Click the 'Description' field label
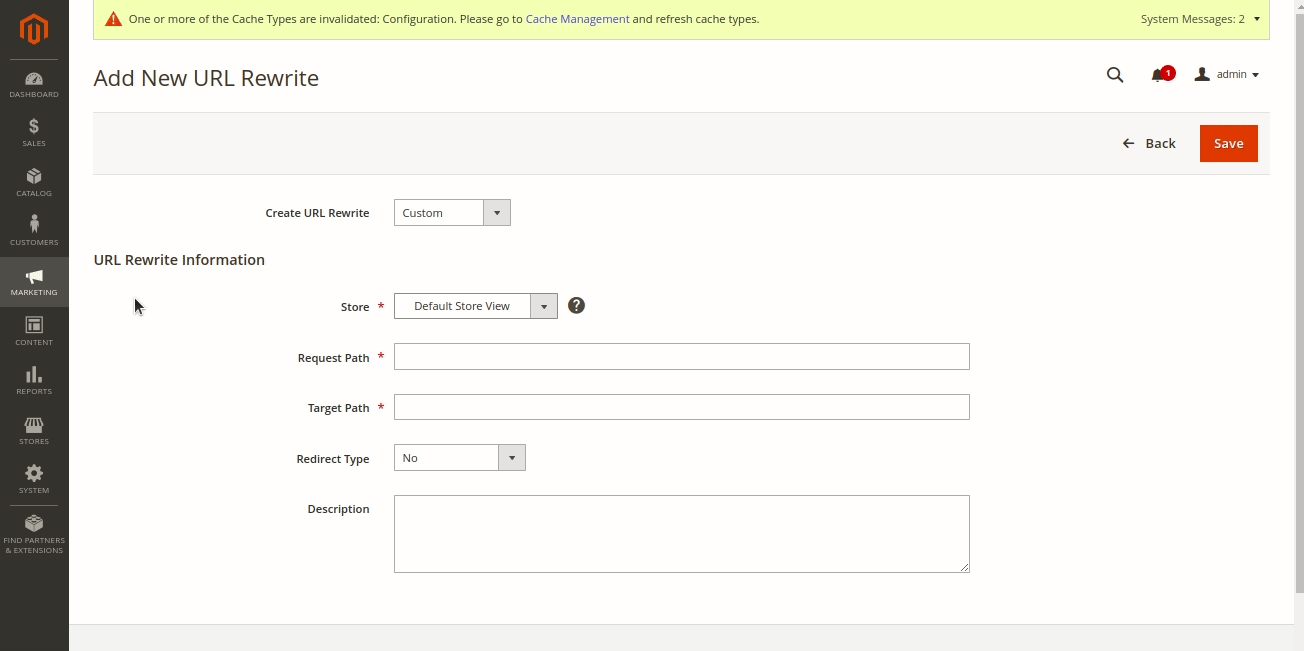 [338, 509]
